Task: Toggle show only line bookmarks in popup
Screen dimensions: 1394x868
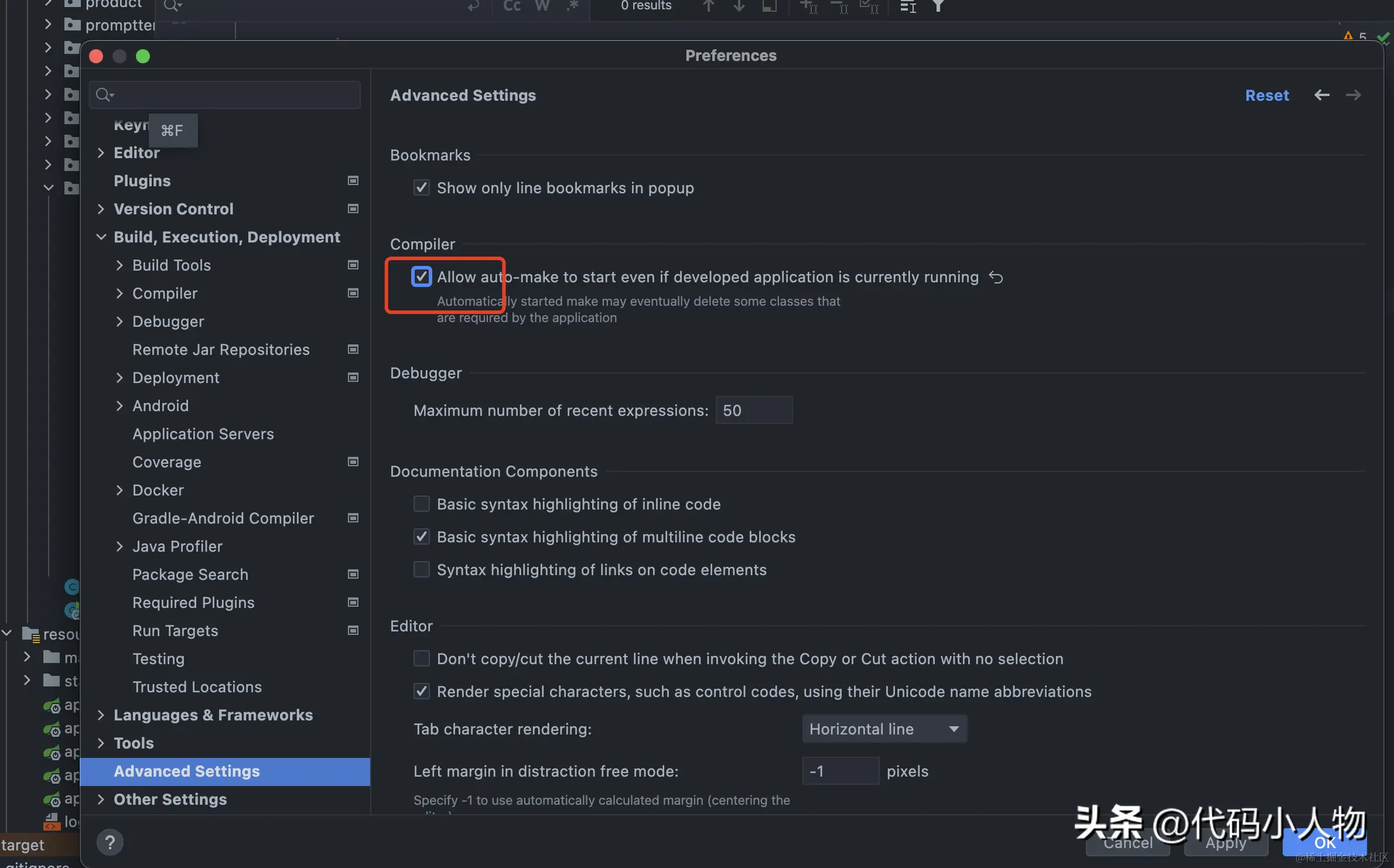Action: click(x=422, y=187)
